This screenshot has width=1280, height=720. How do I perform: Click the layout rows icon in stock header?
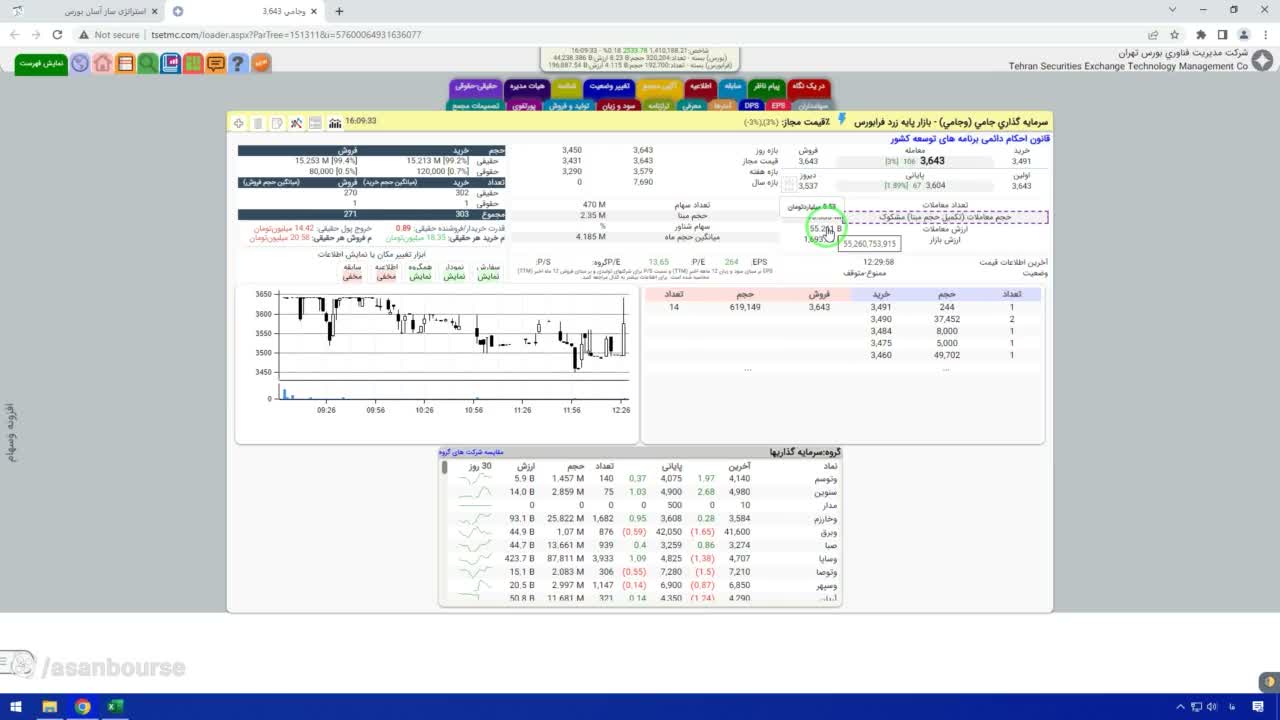315,123
